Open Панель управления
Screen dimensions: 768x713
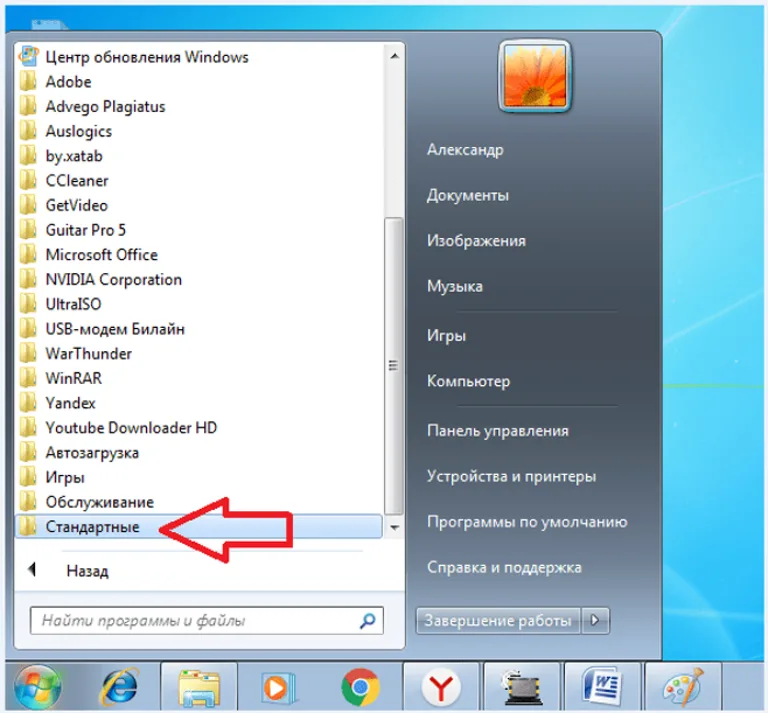click(498, 431)
